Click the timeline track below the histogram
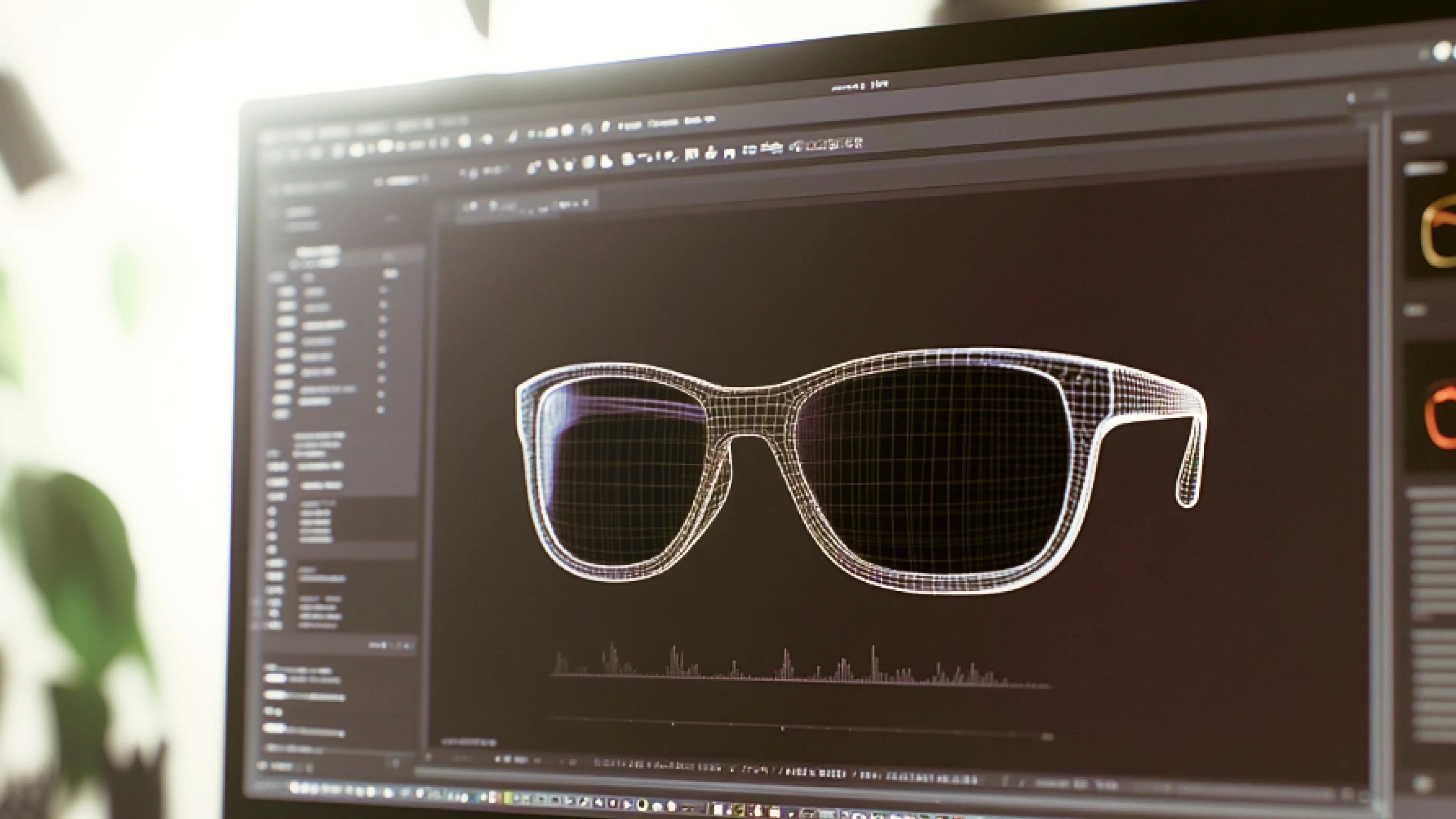This screenshot has height=819, width=1456. click(x=791, y=726)
